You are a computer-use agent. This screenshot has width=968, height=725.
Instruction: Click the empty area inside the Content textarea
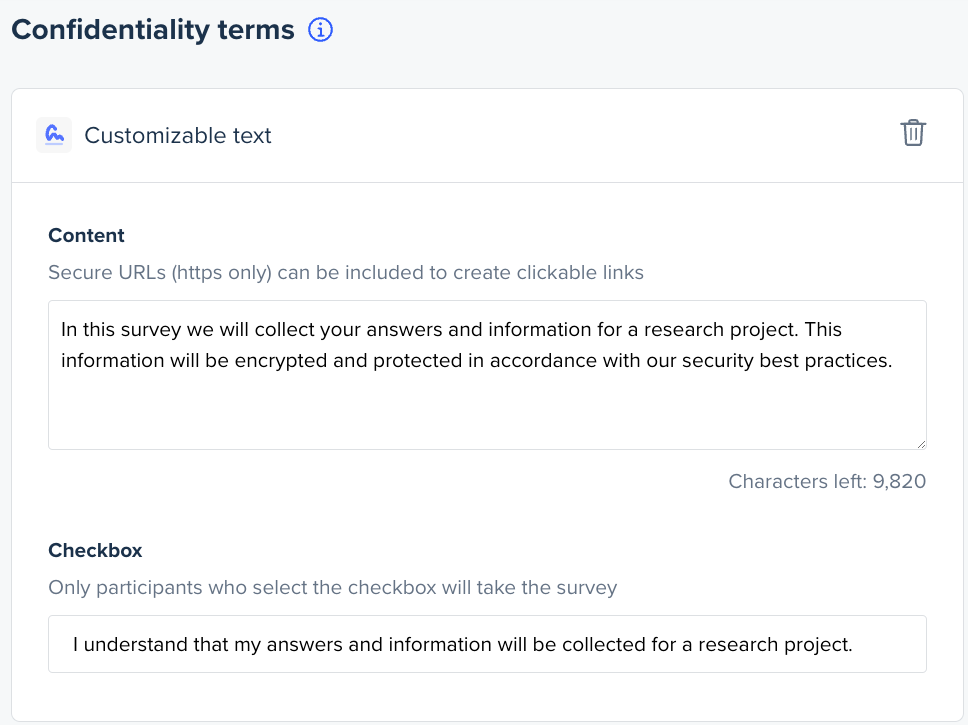tap(487, 415)
